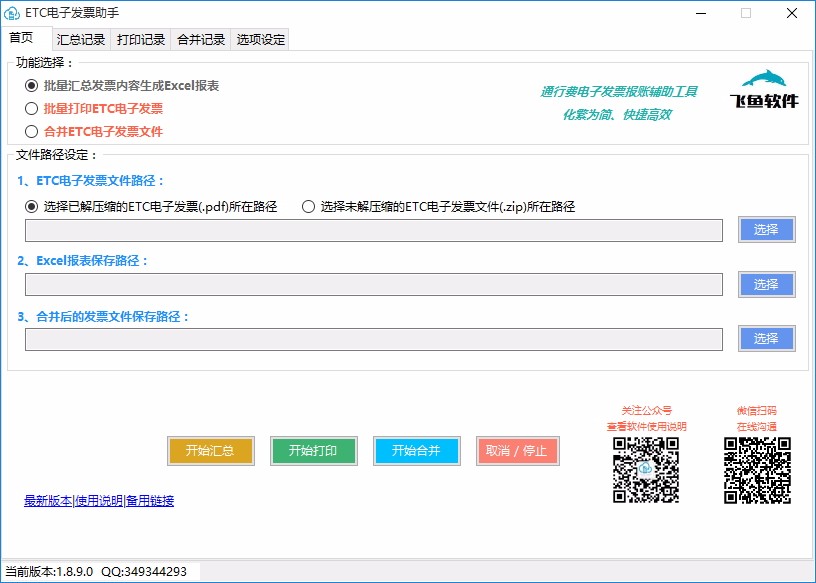Screen dimensions: 816x583
Task: Click the 飞鱼软件 dolphin logo
Action: [x=763, y=89]
